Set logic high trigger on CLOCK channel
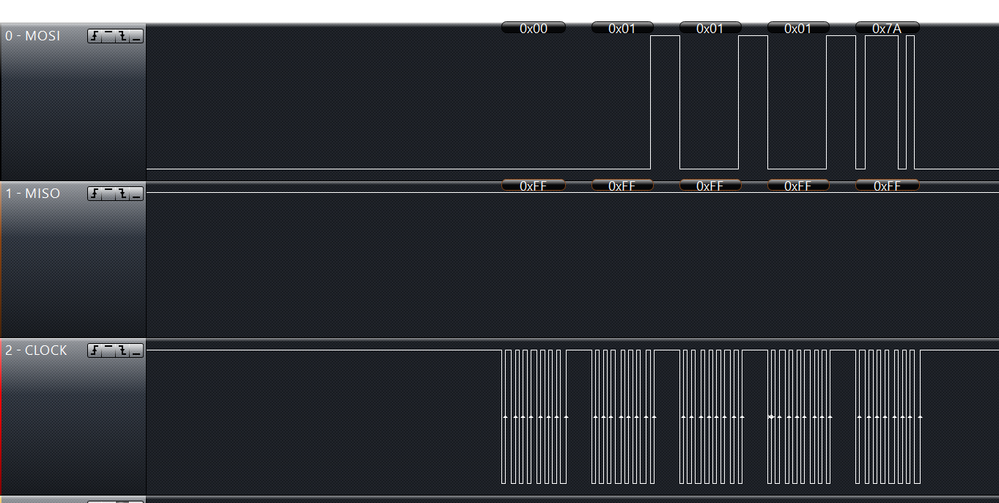 pos(109,351)
